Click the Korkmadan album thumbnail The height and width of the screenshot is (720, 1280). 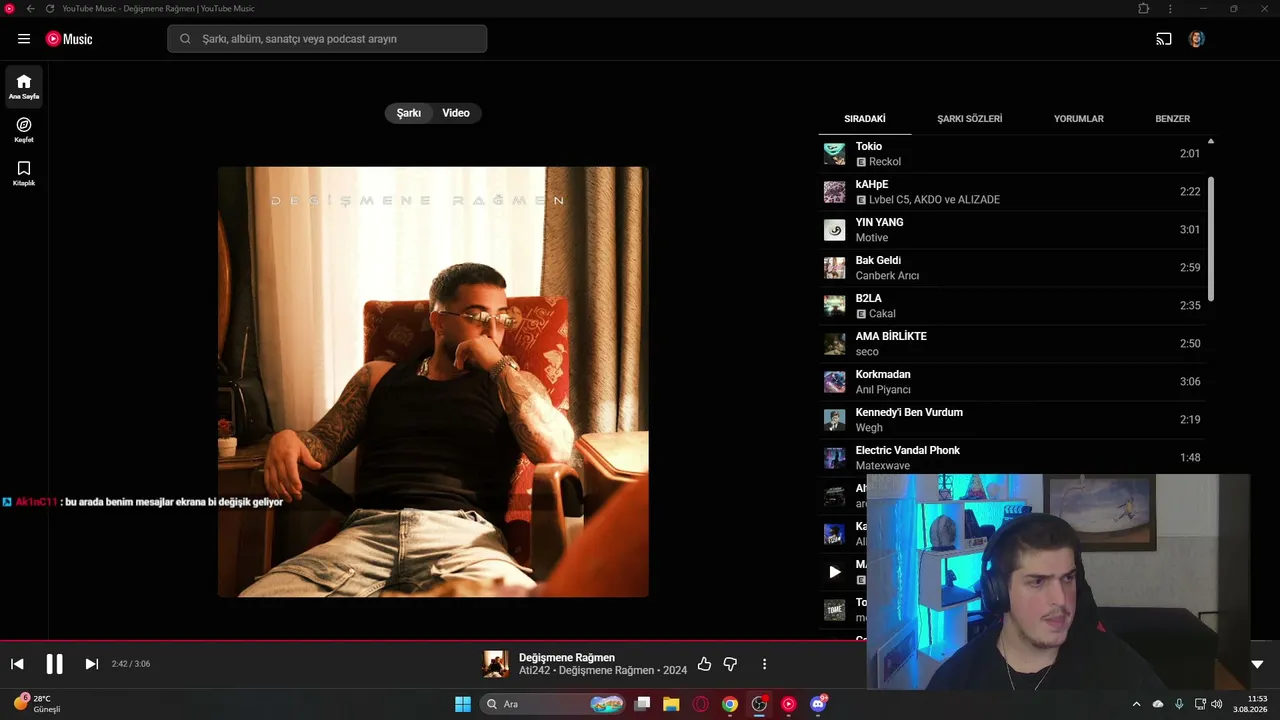(834, 382)
